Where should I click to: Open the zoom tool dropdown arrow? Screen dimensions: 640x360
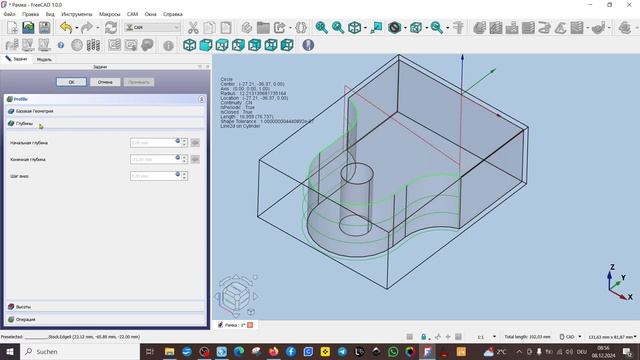pos(447,28)
